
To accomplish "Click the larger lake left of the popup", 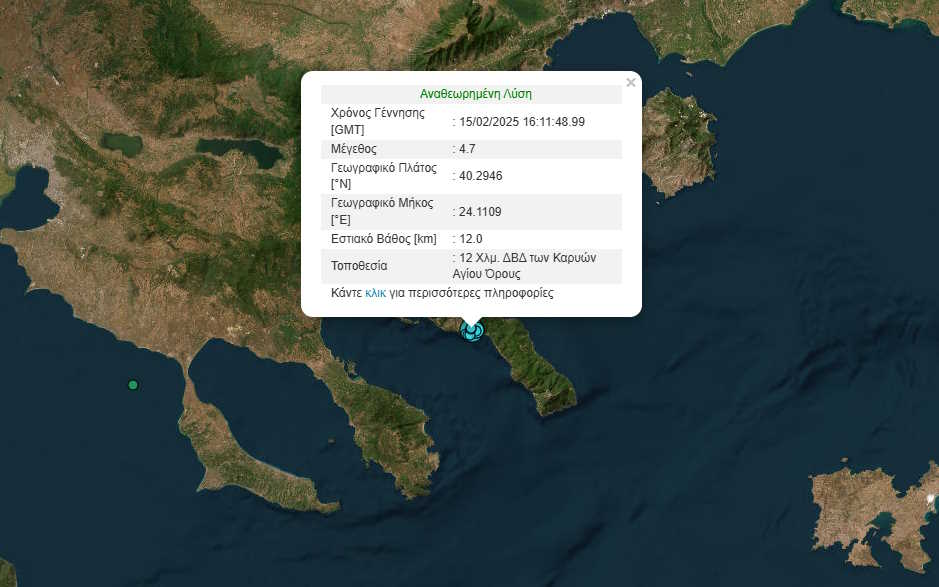I will point(240,152).
